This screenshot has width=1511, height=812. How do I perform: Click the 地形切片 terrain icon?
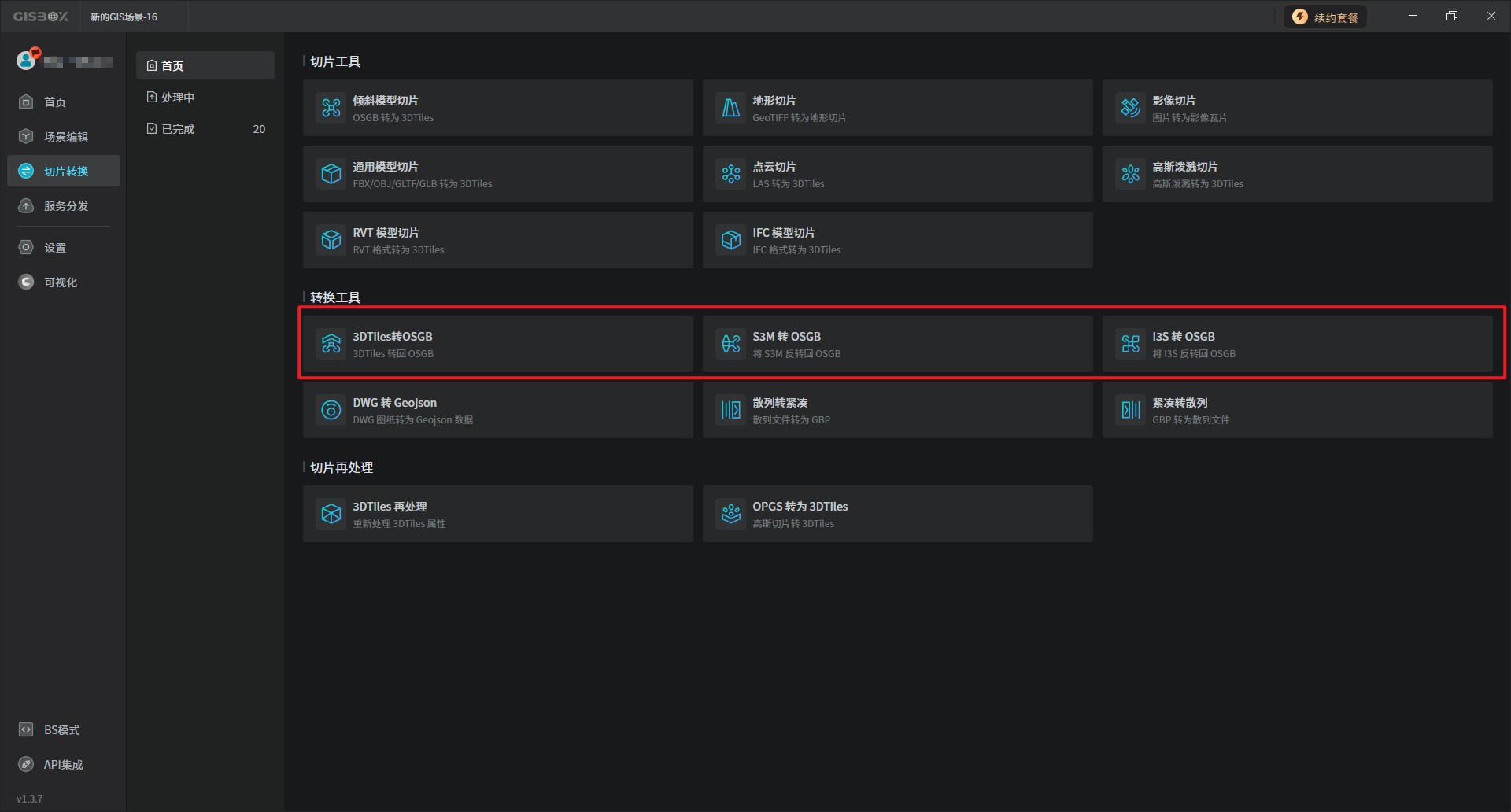pos(731,108)
